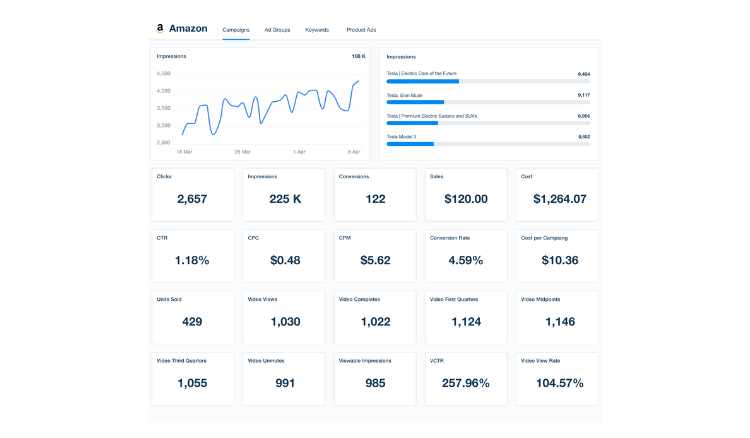Click the CPM value $5.62

(x=375, y=260)
